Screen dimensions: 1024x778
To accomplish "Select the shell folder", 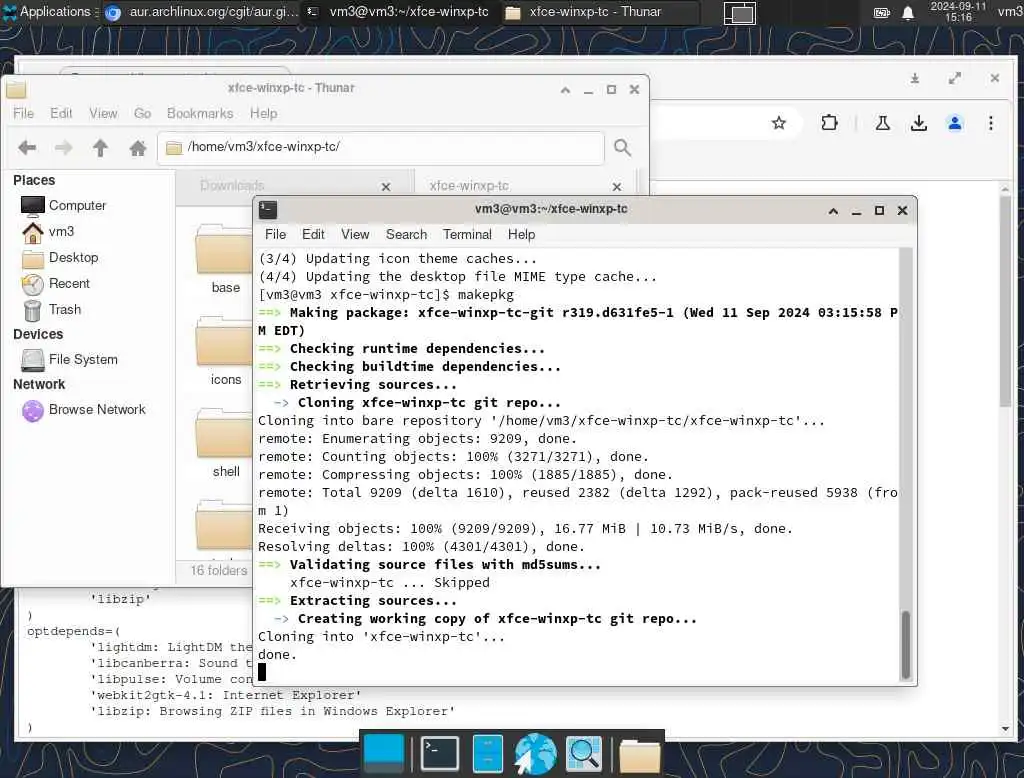I will pyautogui.click(x=225, y=444).
